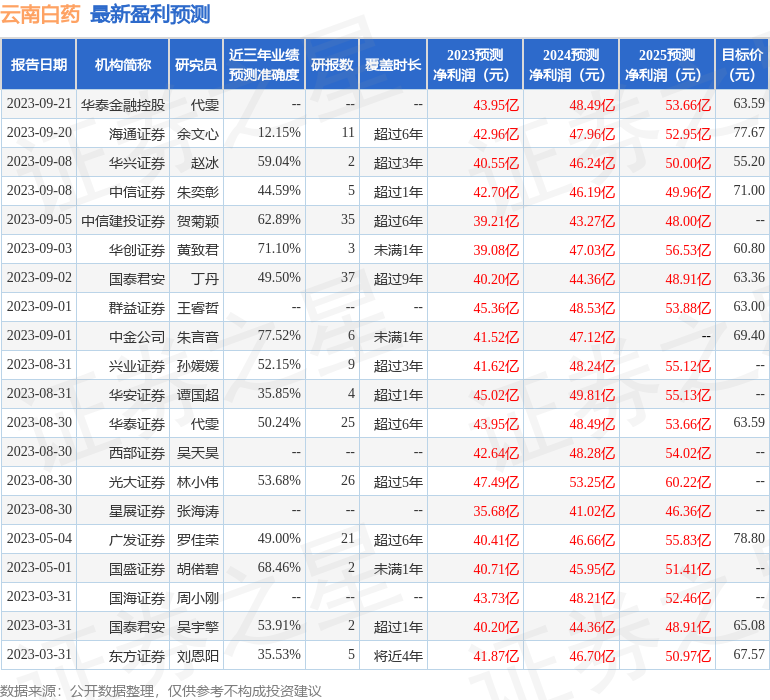Click 2023 forecast 35.68亿
Screen dimensions: 770x700
[x=496, y=510]
